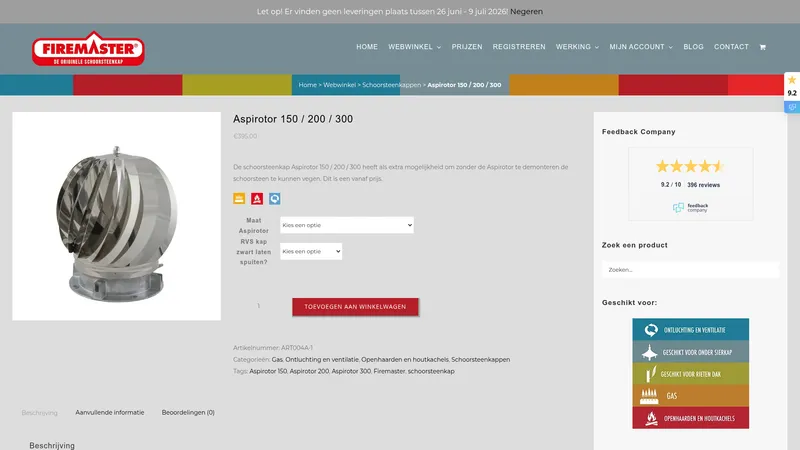Switch to Aanvullende informatie tab
Viewport: 800px width, 450px height.
pyautogui.click(x=110, y=412)
